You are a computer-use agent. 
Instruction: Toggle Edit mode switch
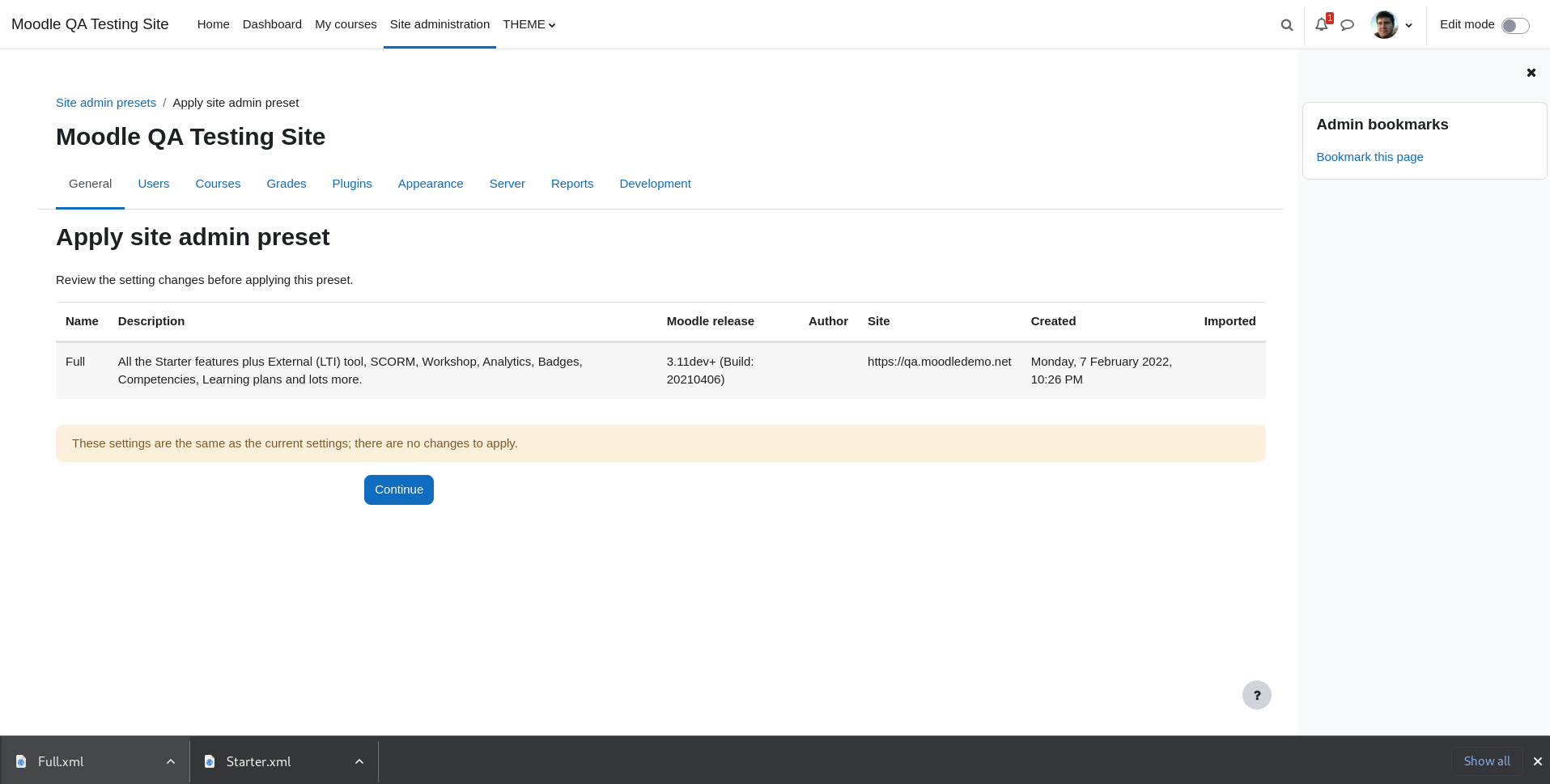point(1515,25)
